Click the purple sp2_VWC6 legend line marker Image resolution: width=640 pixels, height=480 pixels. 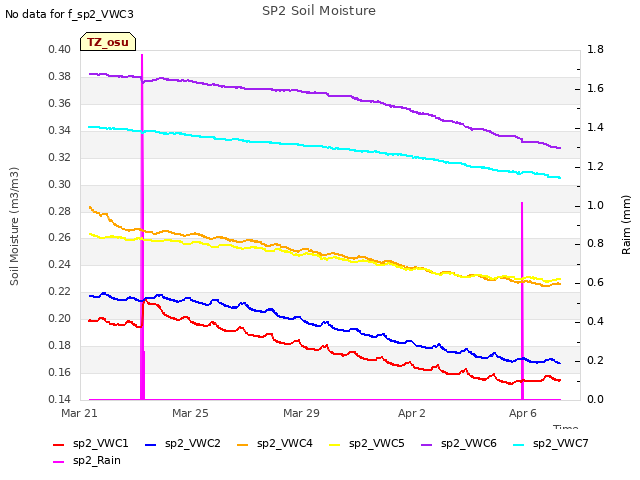(427, 444)
